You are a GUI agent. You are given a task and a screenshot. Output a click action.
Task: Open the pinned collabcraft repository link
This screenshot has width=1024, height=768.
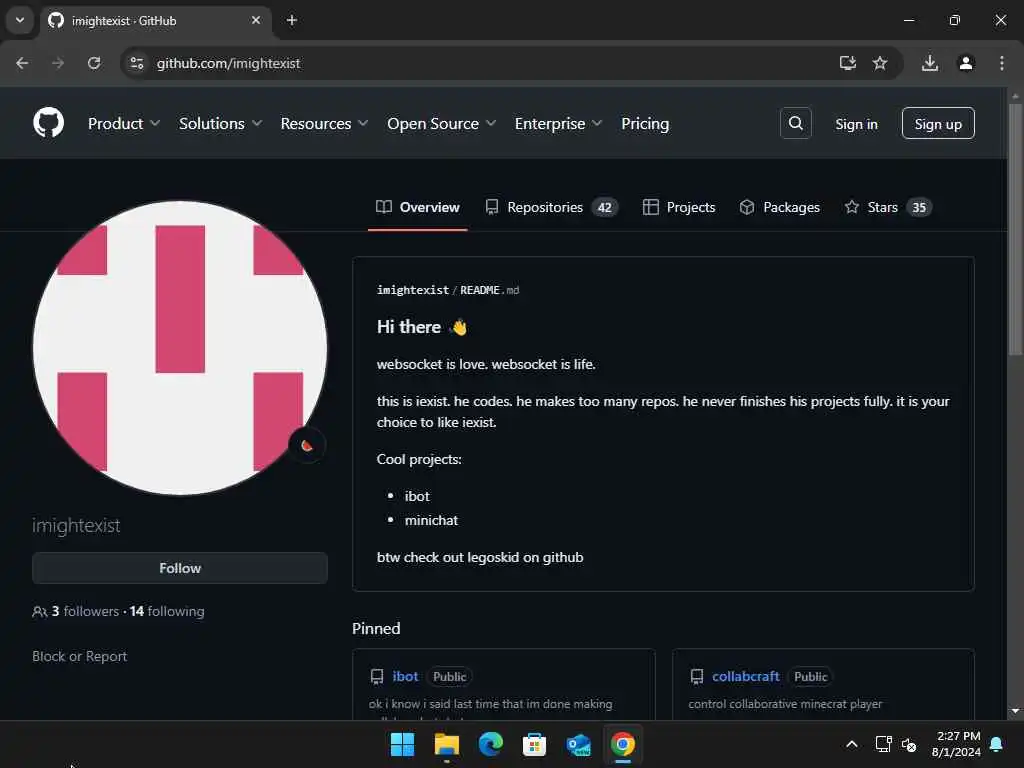(745, 677)
